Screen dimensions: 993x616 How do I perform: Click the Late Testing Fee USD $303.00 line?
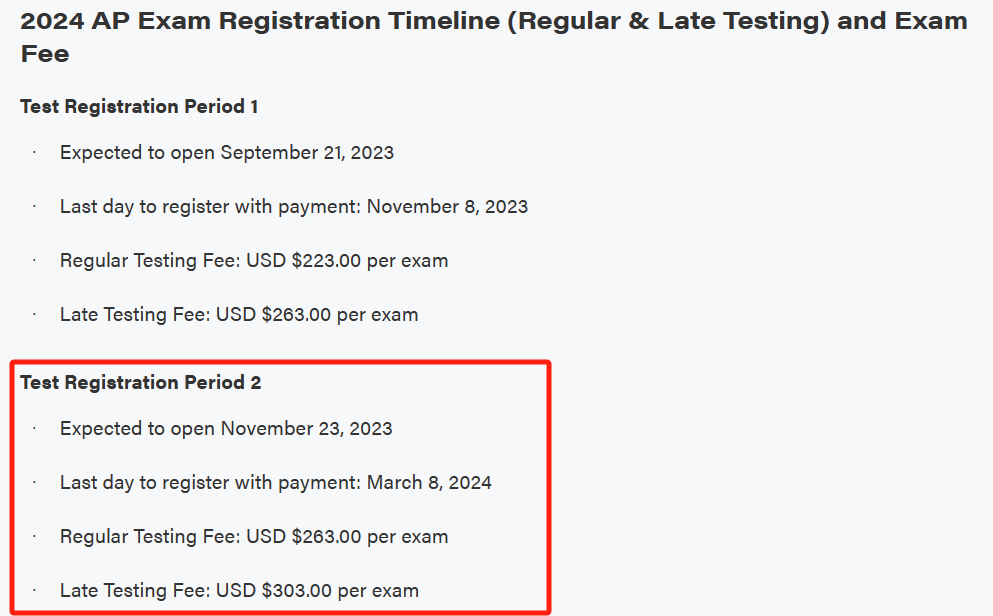[239, 591]
